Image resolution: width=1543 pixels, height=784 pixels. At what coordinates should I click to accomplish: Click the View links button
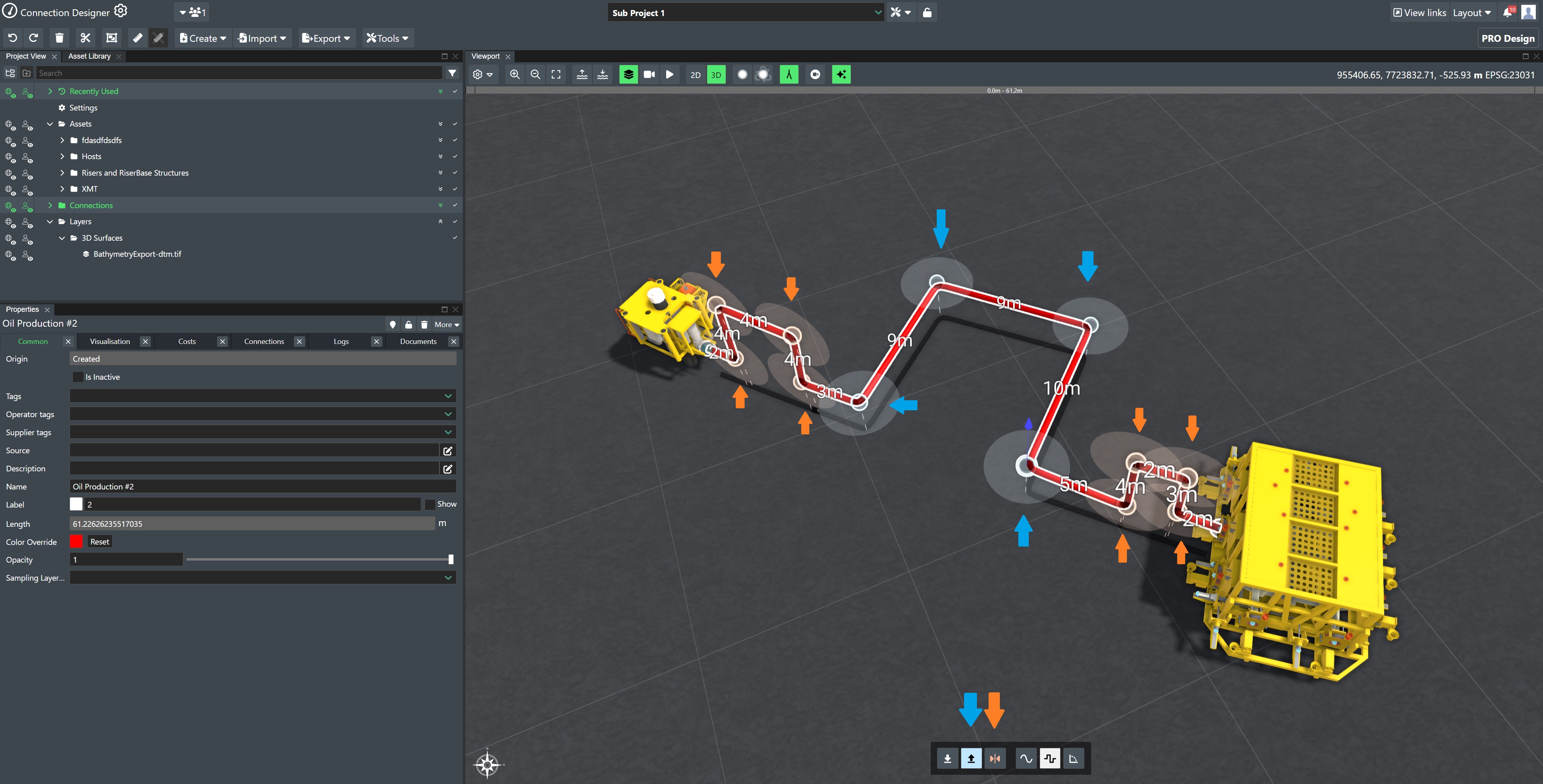point(1419,12)
